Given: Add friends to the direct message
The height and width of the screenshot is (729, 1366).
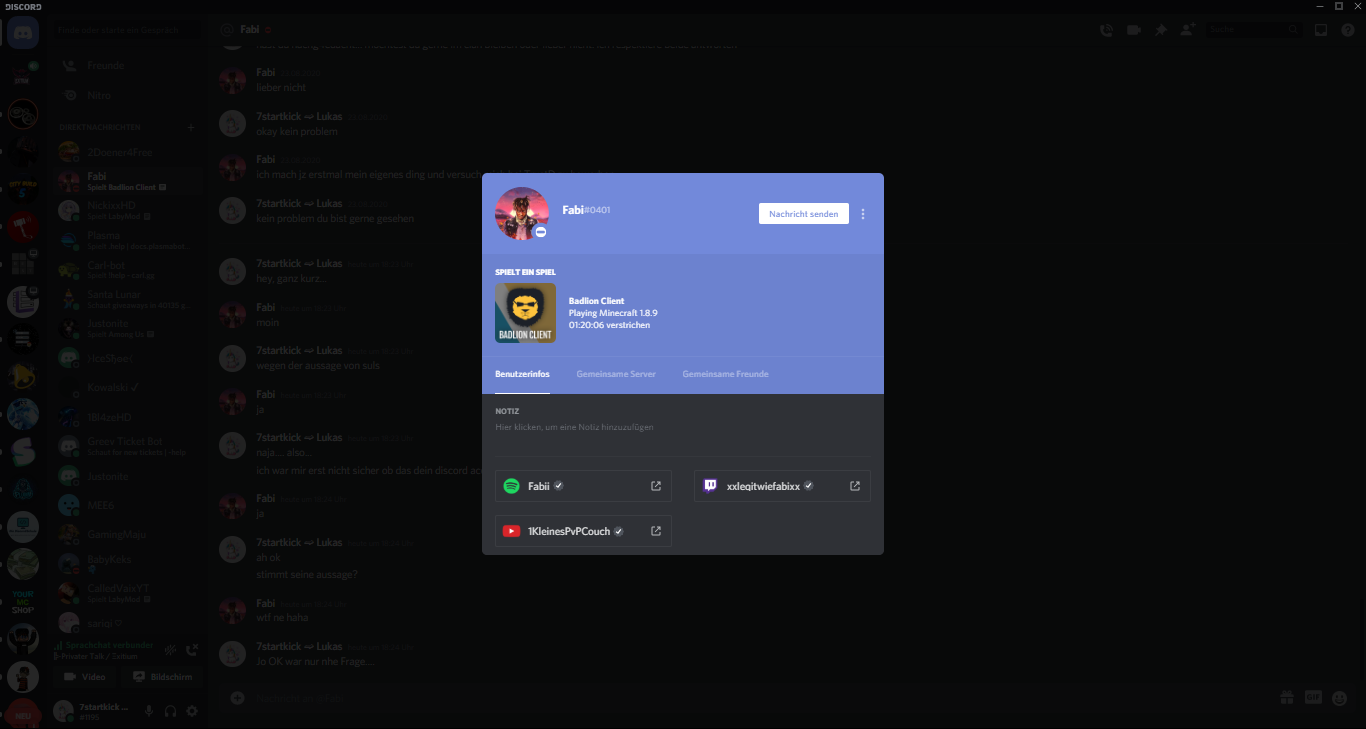Looking at the screenshot, I should point(1187,30).
